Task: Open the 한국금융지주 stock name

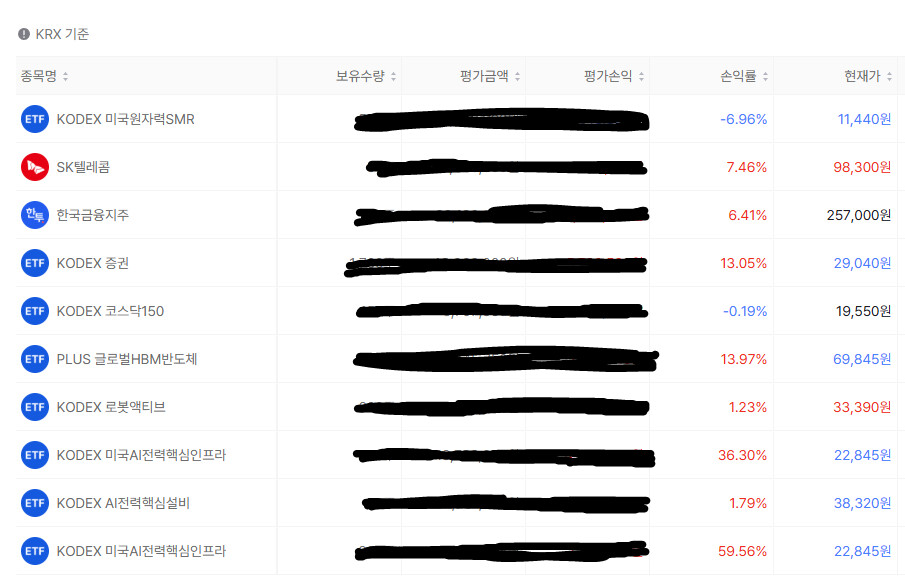Action: pyautogui.click(x=92, y=215)
